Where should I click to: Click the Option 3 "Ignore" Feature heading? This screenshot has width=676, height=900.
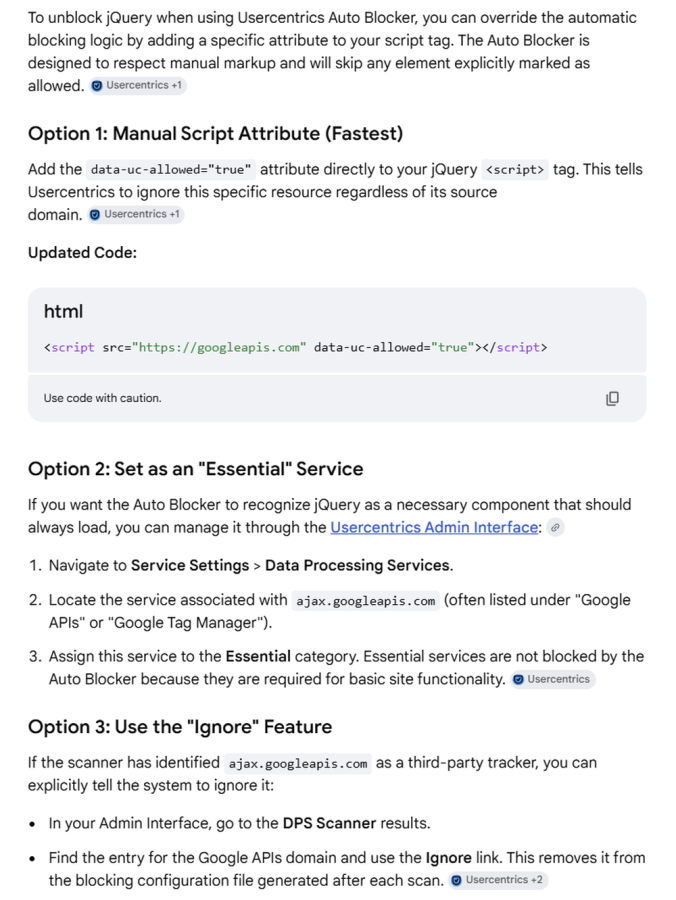pos(180,727)
